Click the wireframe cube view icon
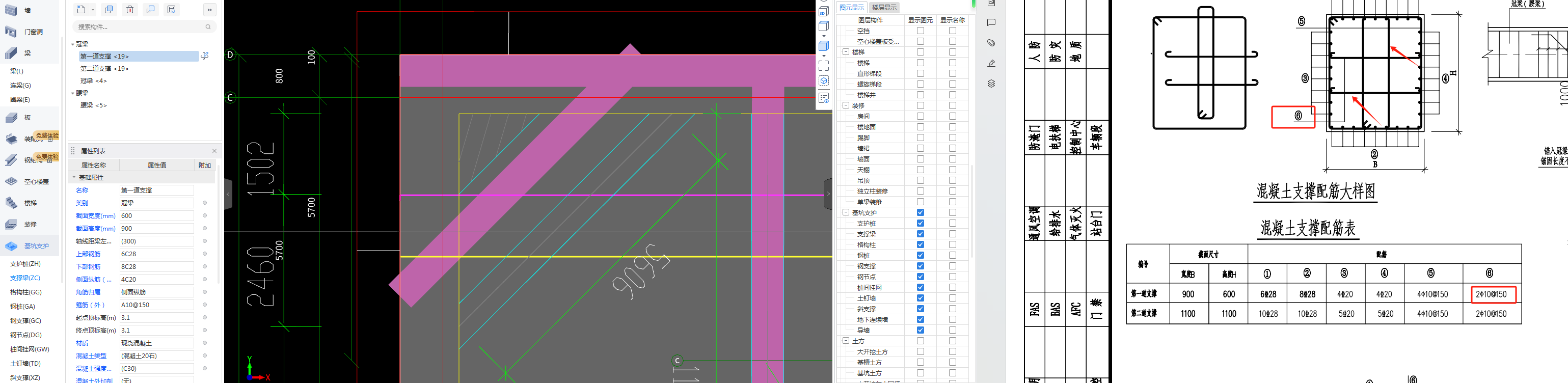The image size is (1568, 383). point(824,26)
